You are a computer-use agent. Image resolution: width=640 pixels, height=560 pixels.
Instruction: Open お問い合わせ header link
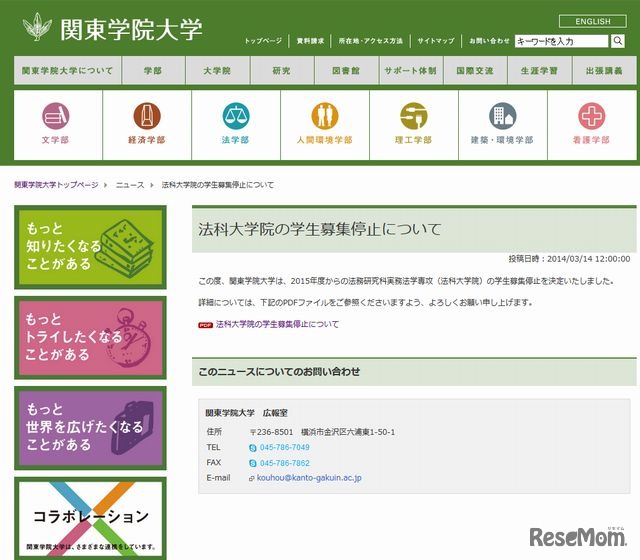point(489,41)
